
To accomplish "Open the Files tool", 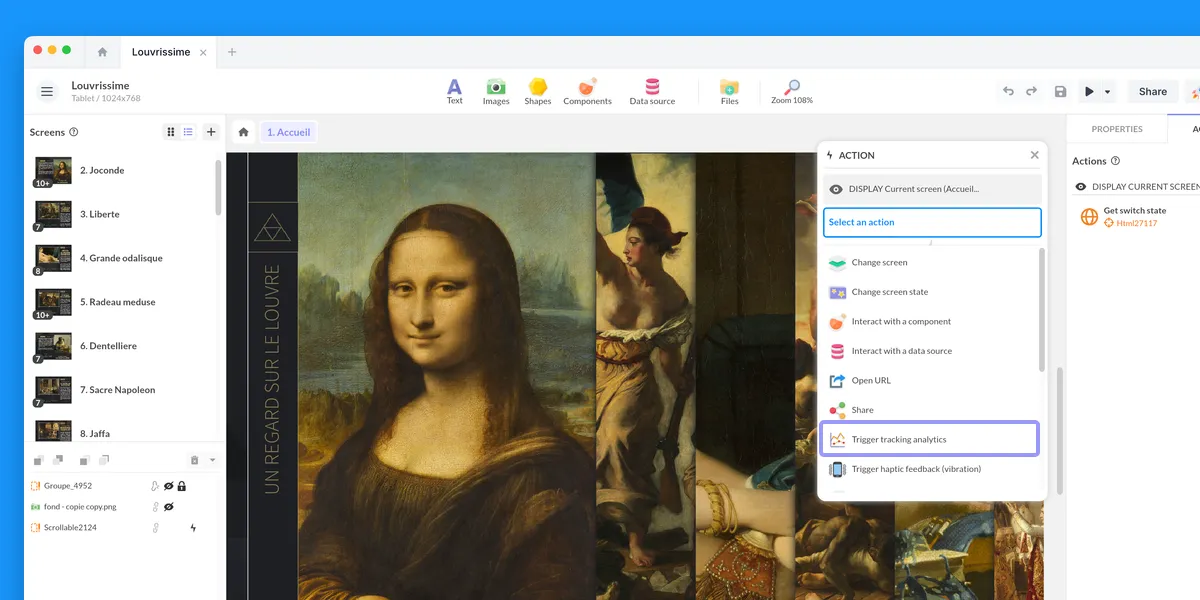I will tap(730, 91).
